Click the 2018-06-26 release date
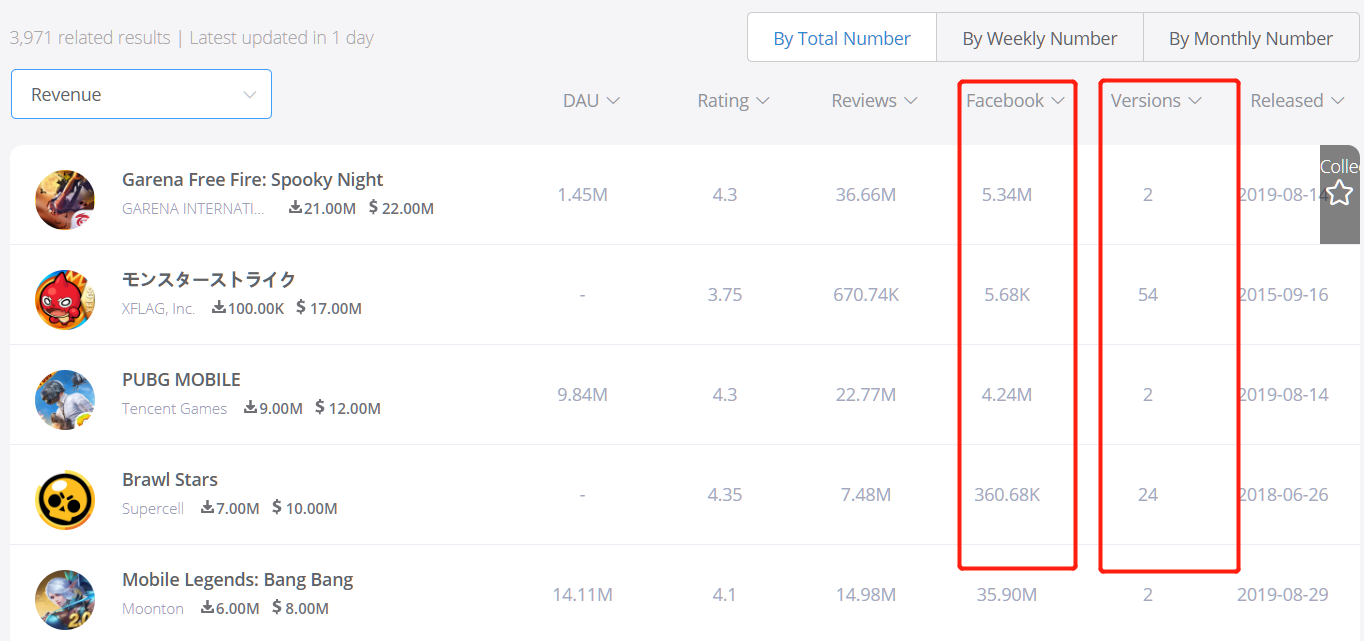Image resolution: width=1364 pixels, height=641 pixels. 1283,494
